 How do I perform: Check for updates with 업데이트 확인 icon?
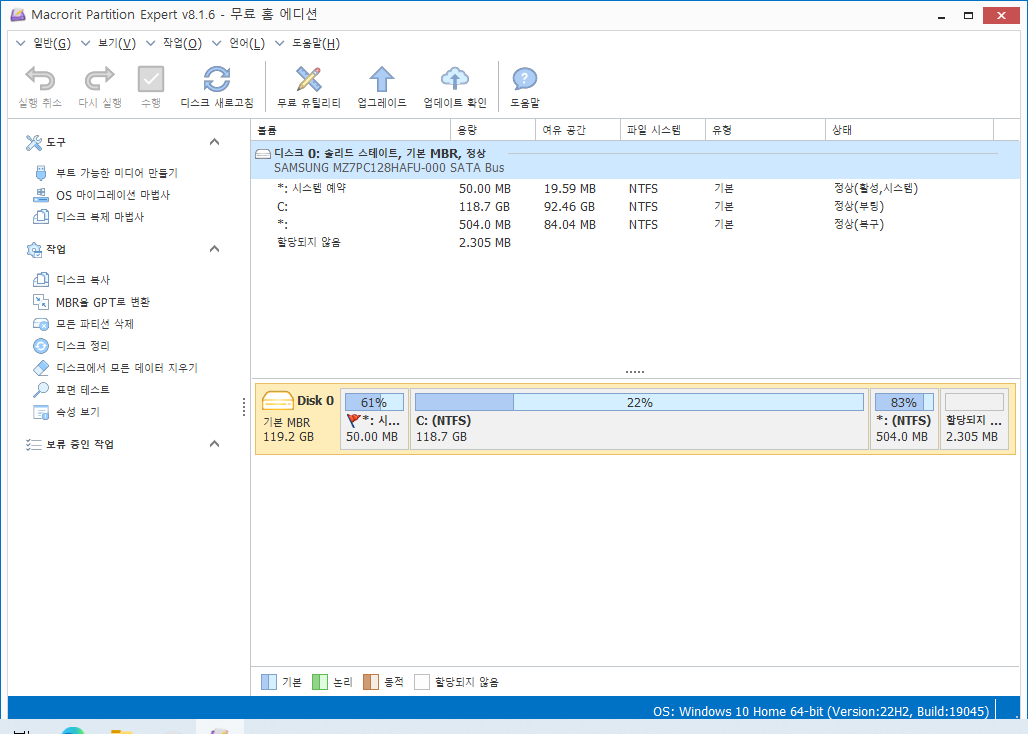(x=455, y=79)
